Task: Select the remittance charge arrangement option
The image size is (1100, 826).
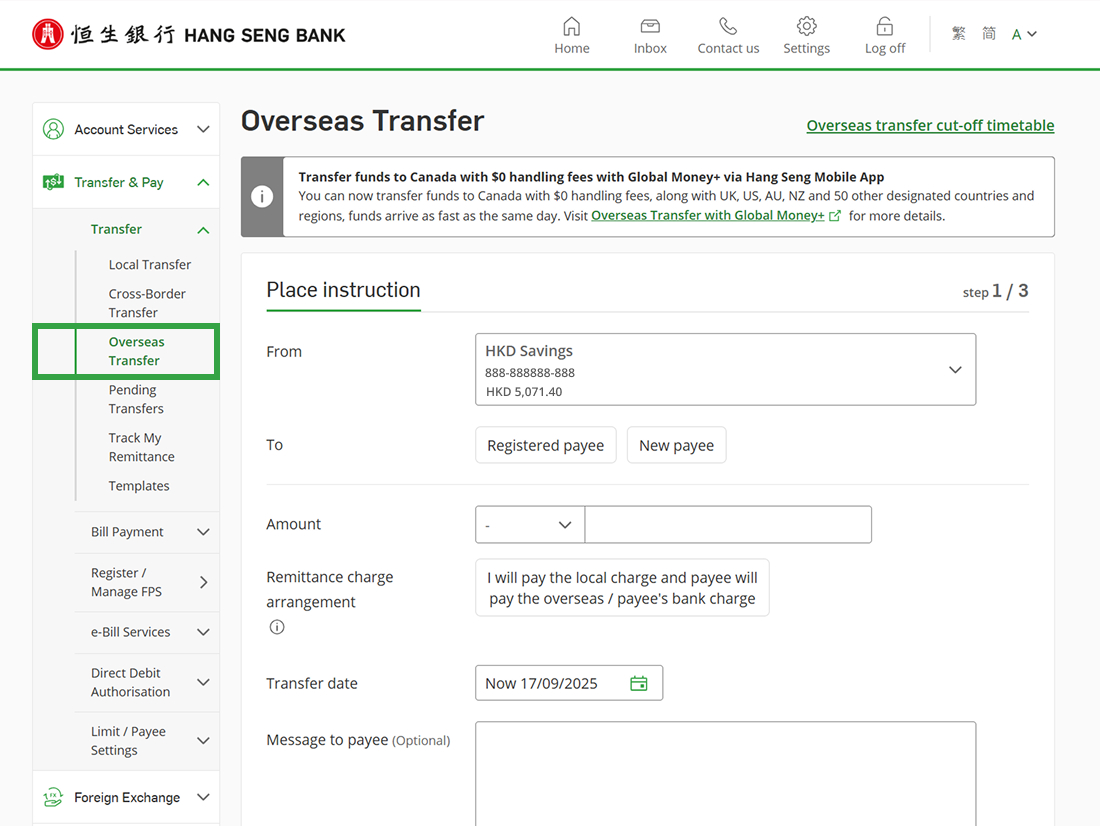Action: (621, 588)
